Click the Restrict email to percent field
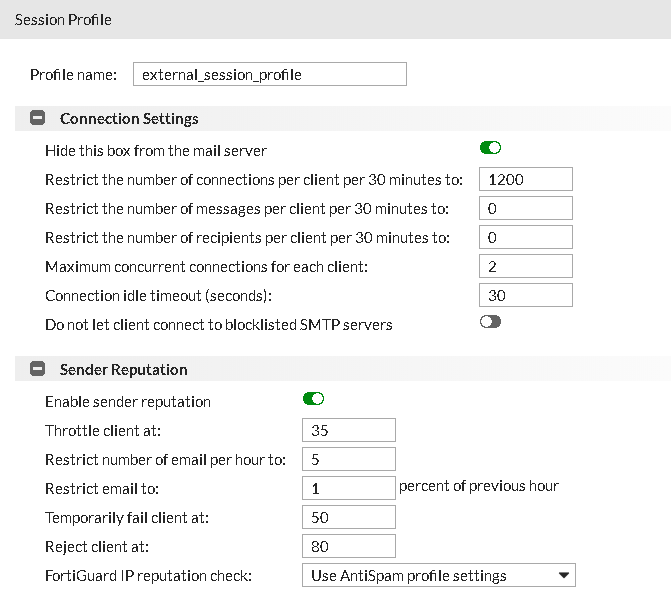 click(x=348, y=488)
